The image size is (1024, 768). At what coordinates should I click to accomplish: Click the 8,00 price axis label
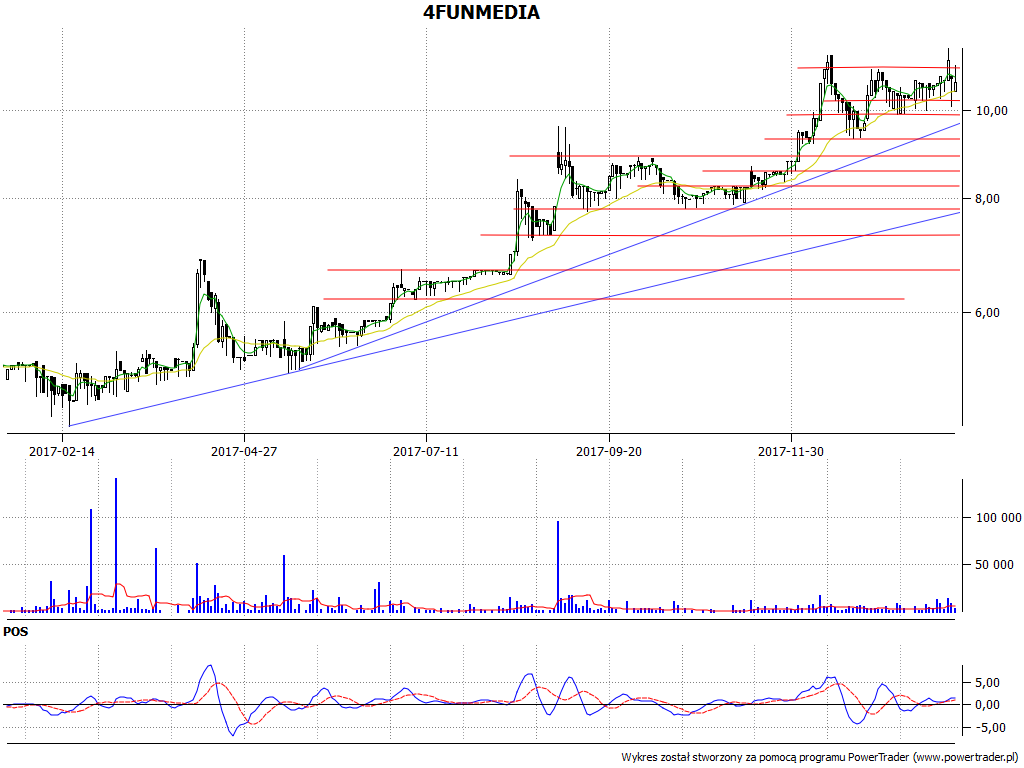(x=987, y=199)
